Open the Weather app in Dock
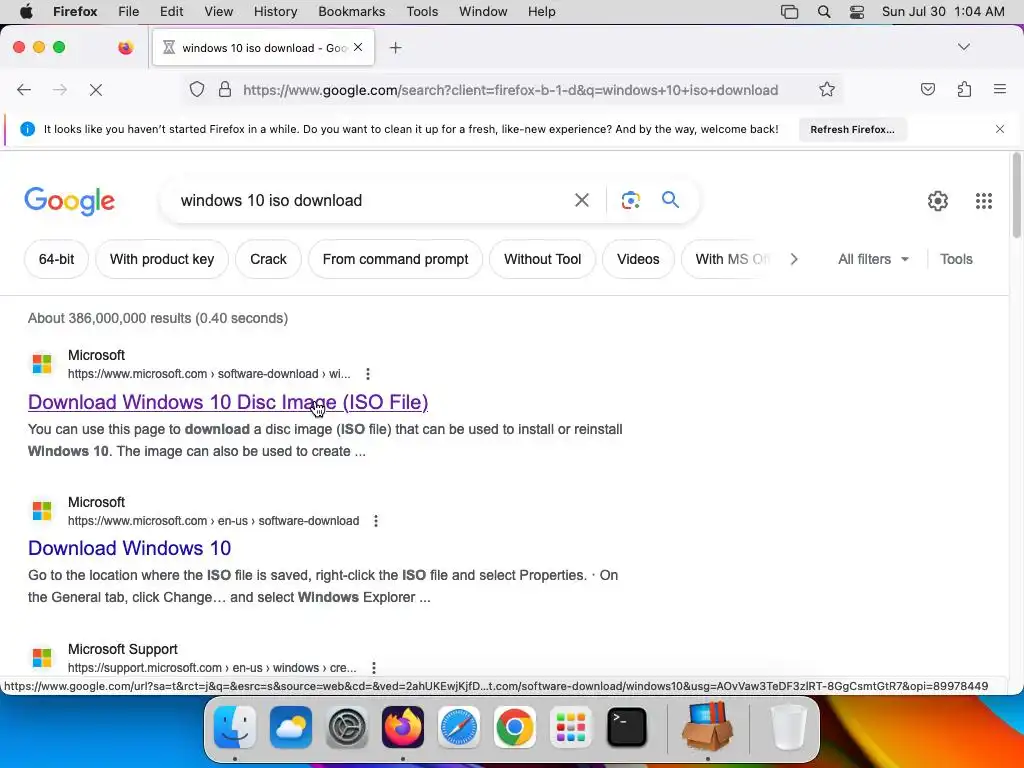This screenshot has height=768, width=1024. click(x=291, y=727)
